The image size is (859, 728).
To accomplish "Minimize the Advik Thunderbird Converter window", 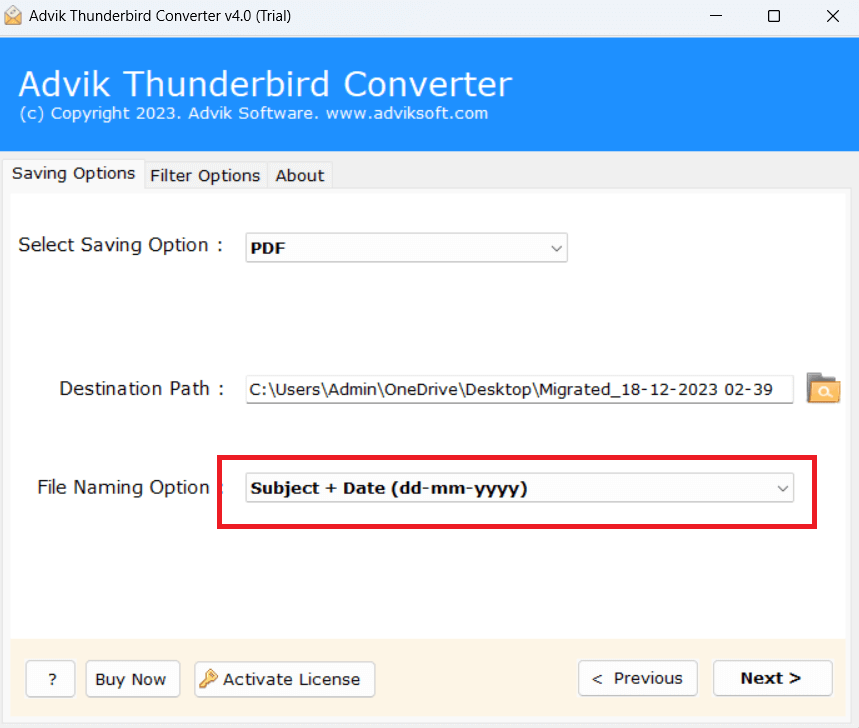I will [x=715, y=16].
